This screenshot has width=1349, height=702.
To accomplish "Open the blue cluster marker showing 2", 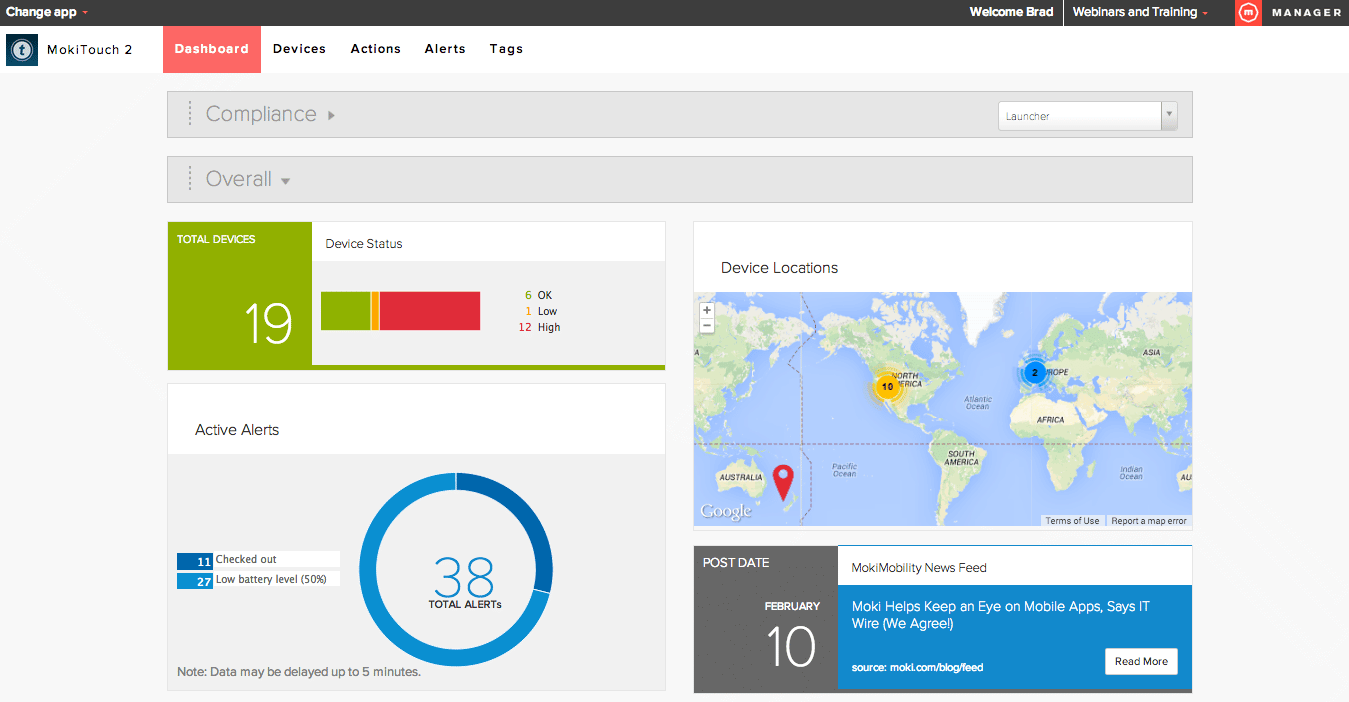I will point(1035,373).
